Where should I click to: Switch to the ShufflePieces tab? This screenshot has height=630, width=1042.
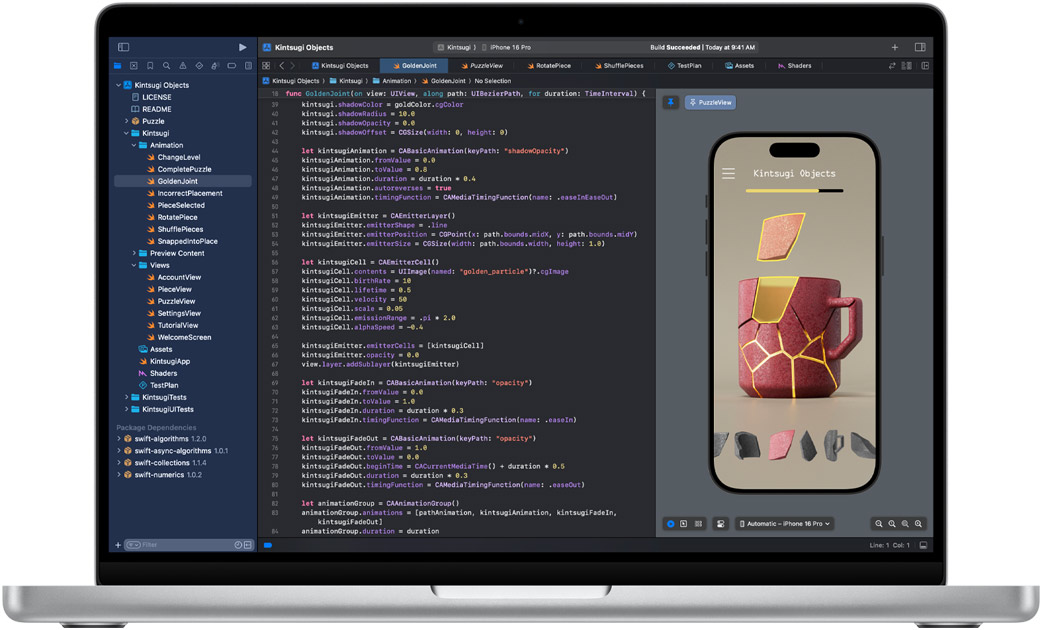click(x=618, y=66)
